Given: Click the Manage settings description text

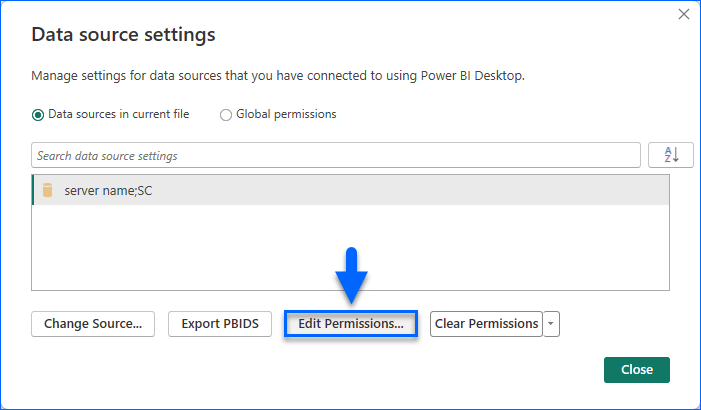Looking at the screenshot, I should [279, 75].
